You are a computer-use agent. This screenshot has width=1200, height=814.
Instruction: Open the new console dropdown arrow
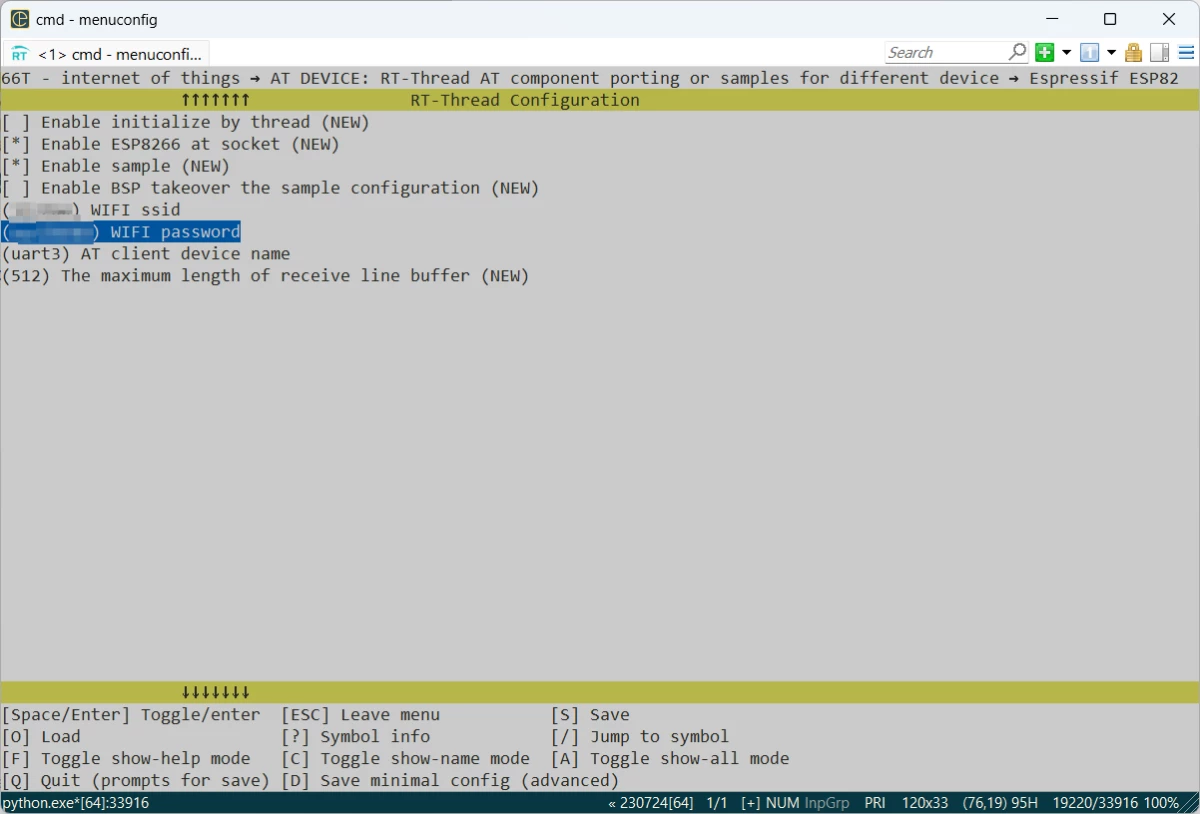click(x=1066, y=52)
